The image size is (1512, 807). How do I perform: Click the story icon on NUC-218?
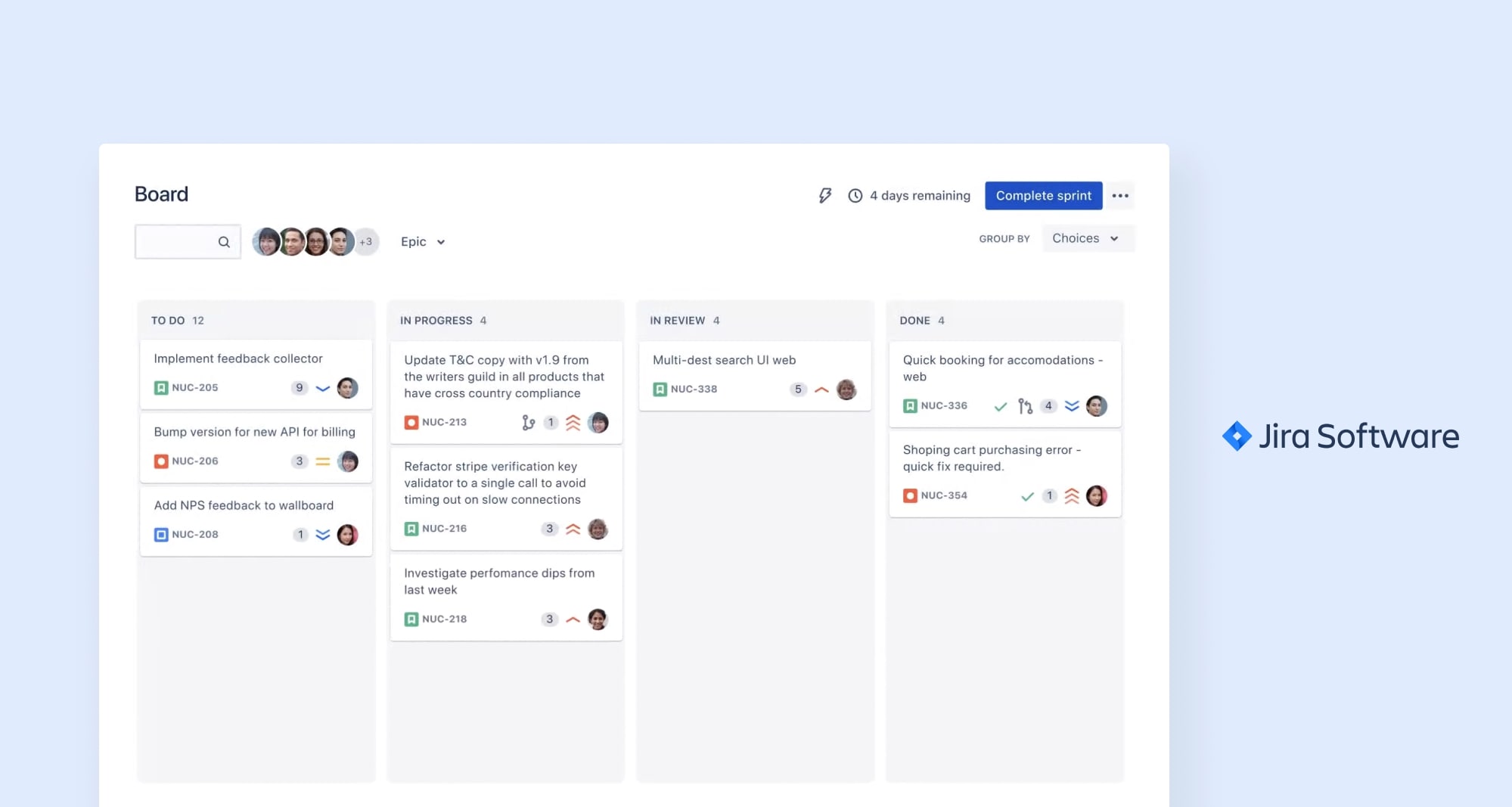point(411,619)
